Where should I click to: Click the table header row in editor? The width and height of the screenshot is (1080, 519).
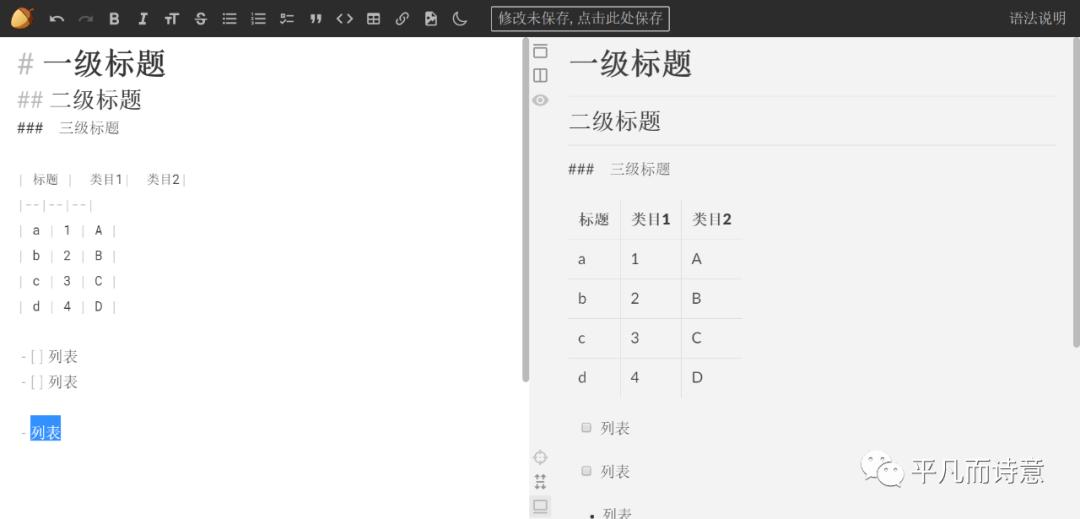[103, 180]
